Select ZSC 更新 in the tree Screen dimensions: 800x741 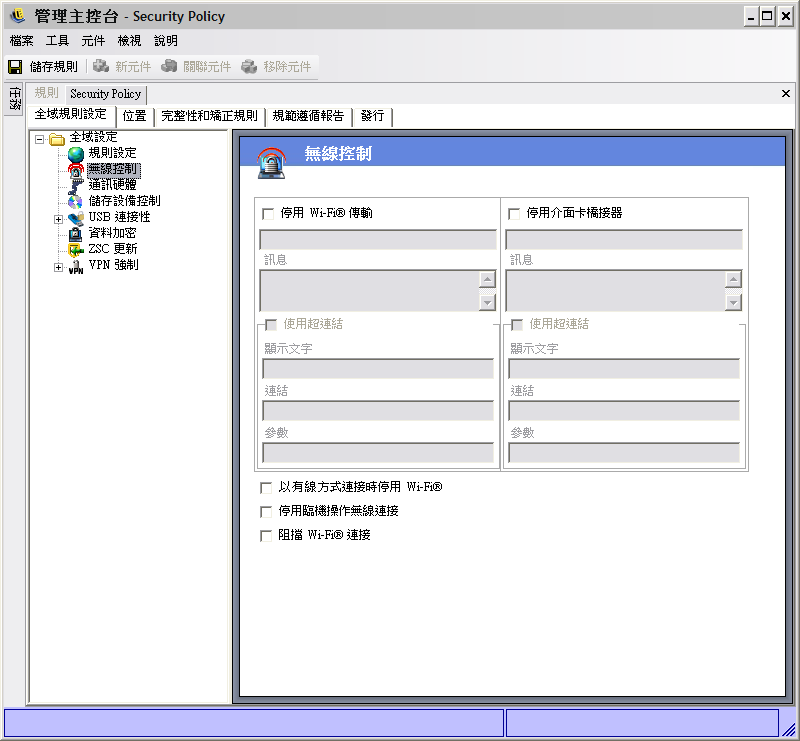113,249
